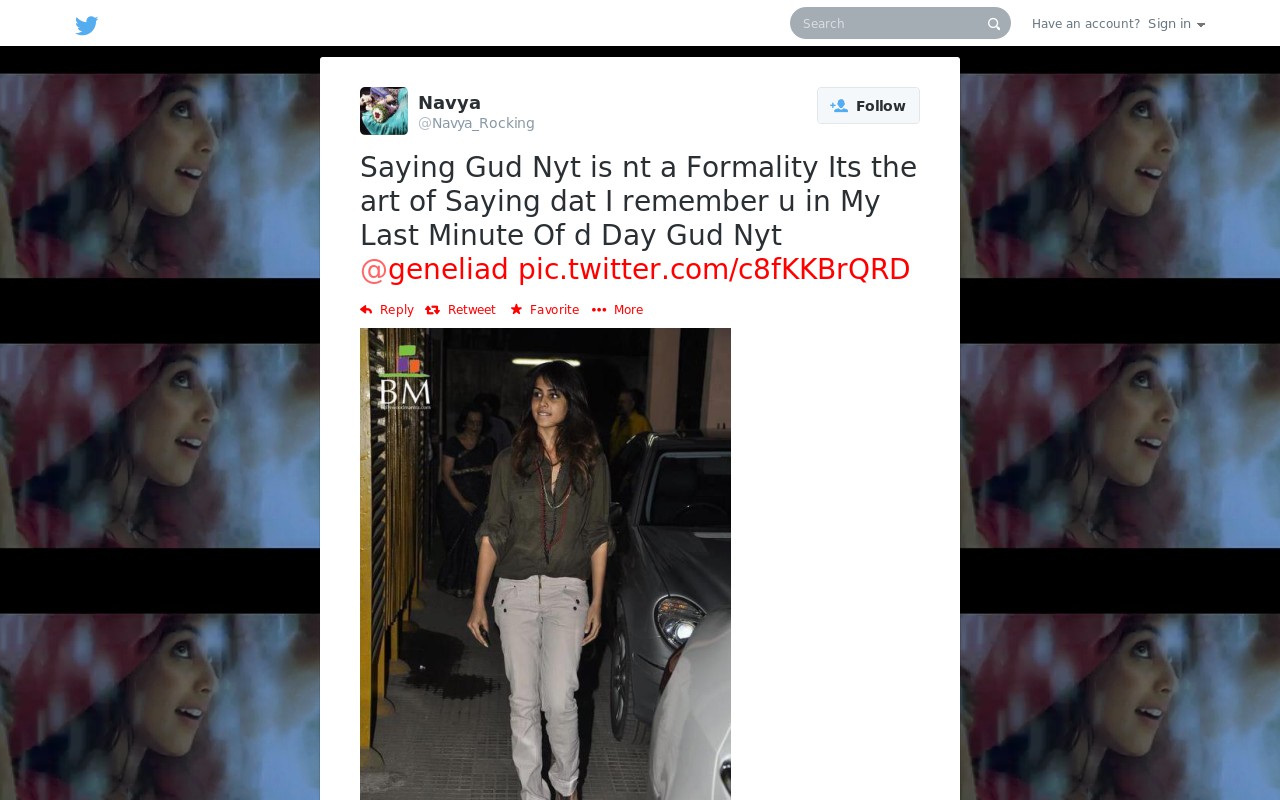The width and height of the screenshot is (1280, 800).
Task: Click the Navya display name
Action: [x=449, y=103]
